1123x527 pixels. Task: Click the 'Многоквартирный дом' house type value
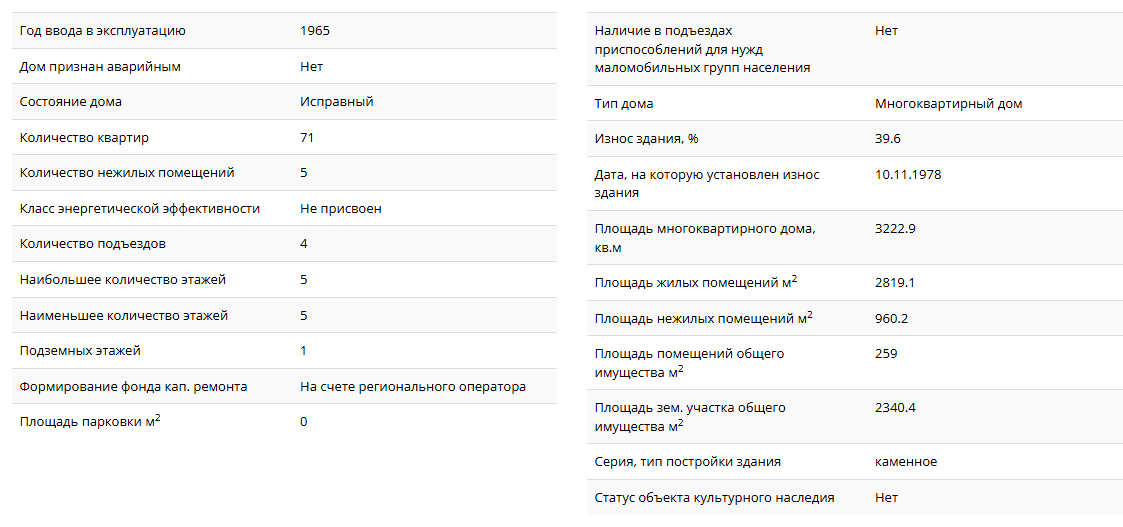point(948,104)
